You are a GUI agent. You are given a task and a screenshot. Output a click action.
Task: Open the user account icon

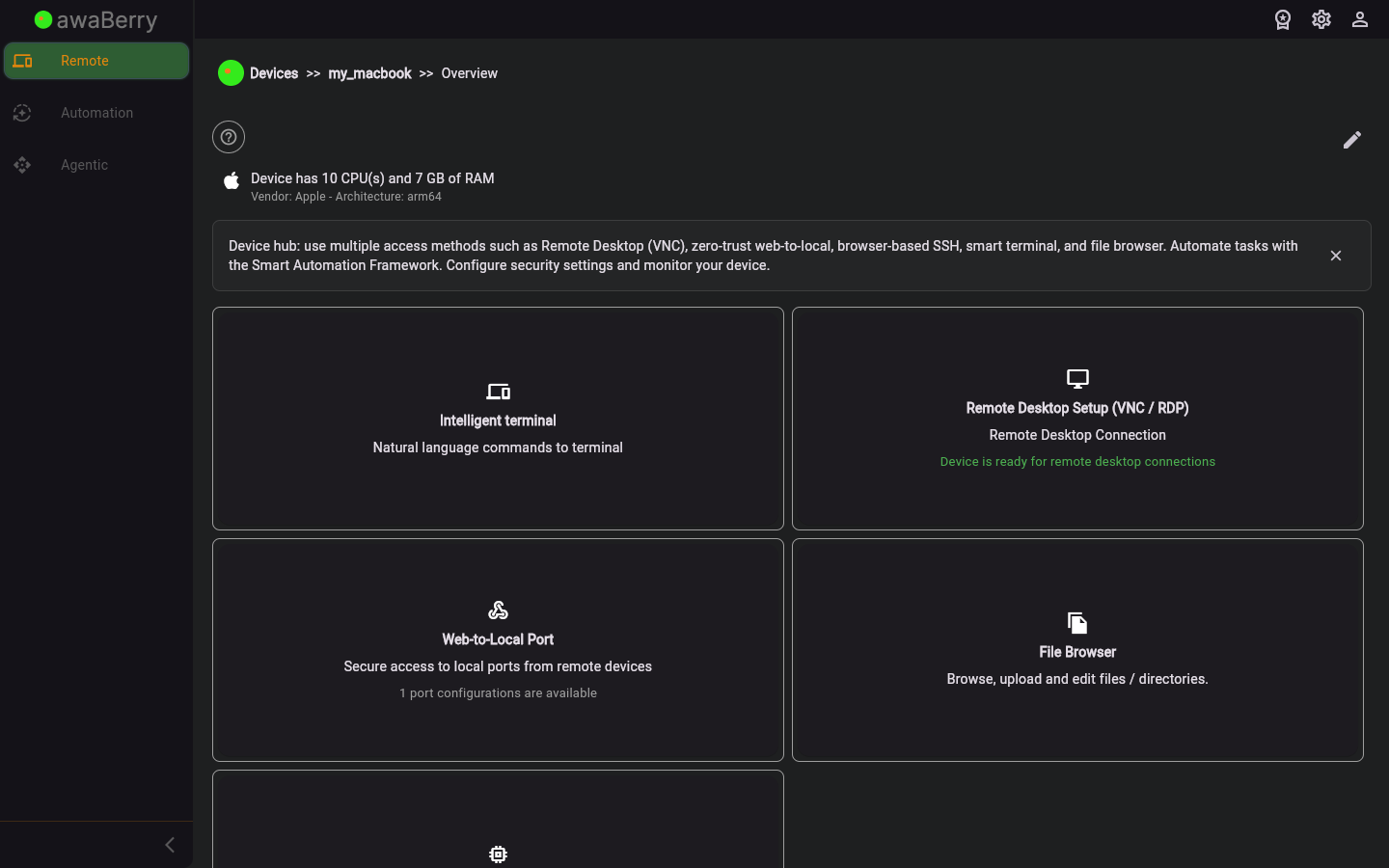(x=1360, y=19)
